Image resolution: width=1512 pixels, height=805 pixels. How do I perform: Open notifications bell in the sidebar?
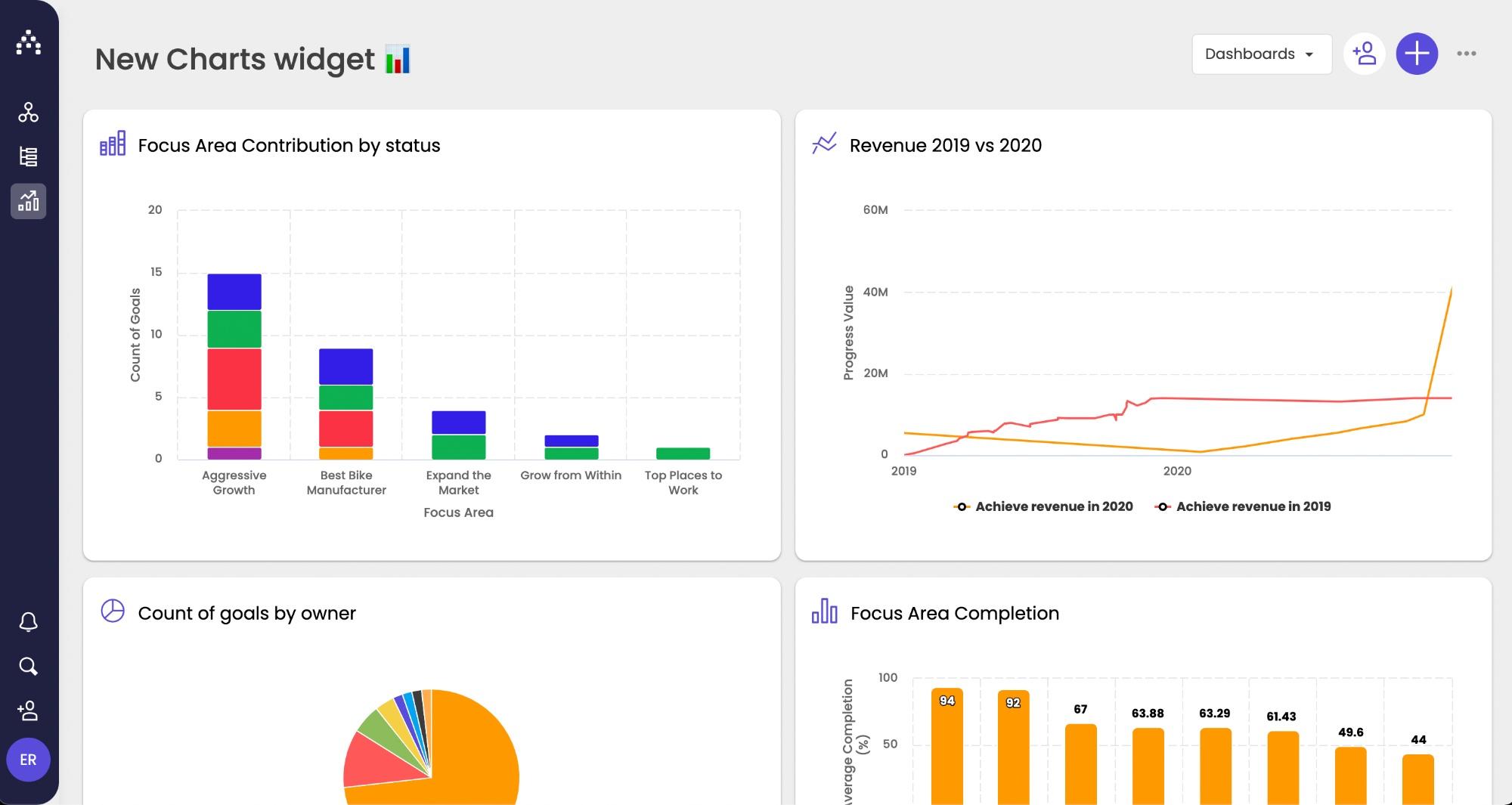(x=29, y=622)
